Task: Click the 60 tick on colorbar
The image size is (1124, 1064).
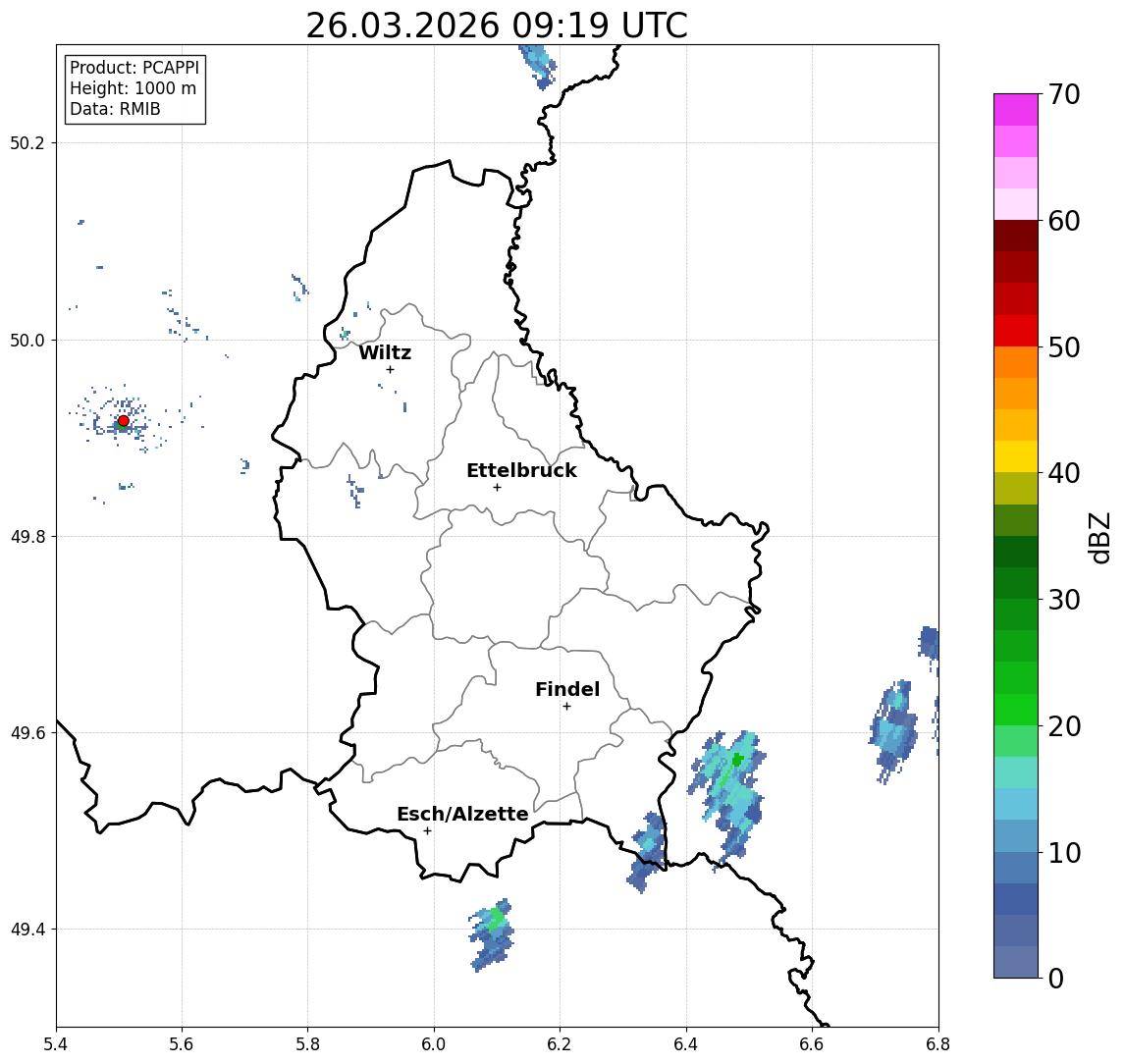Action: pyautogui.click(x=1064, y=221)
